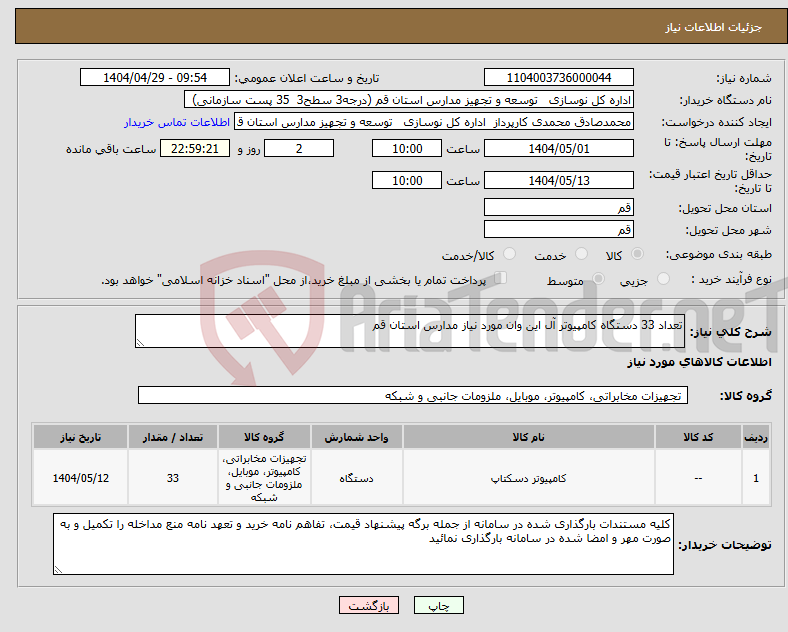Screen dimensions: 788x632
Task: Click the quantity cell showing 33
Action: (173, 478)
